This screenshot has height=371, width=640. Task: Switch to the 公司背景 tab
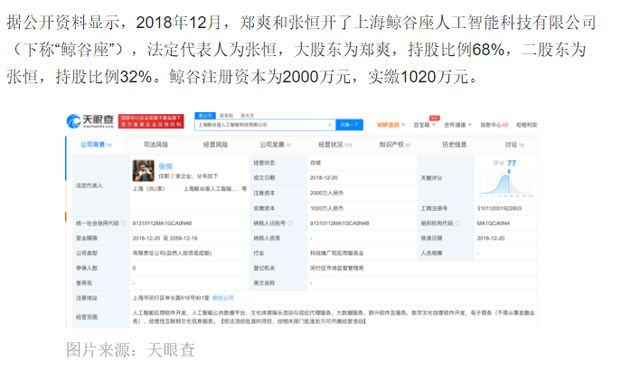click(96, 145)
